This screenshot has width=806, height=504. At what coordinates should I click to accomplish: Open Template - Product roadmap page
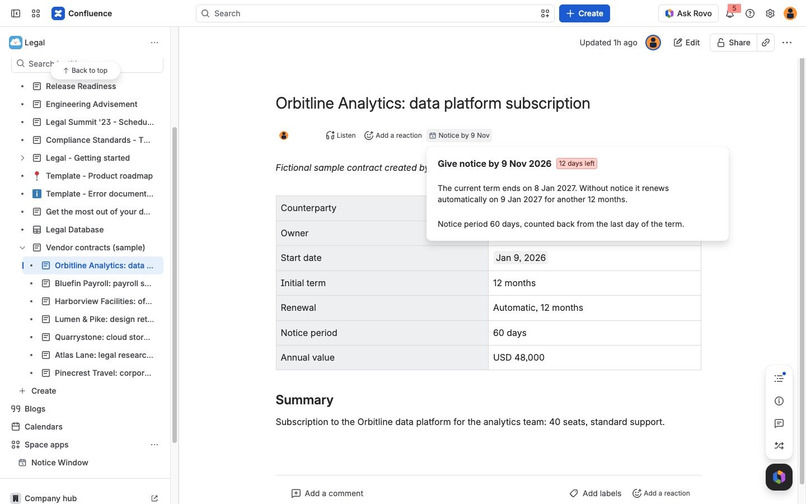tap(99, 176)
